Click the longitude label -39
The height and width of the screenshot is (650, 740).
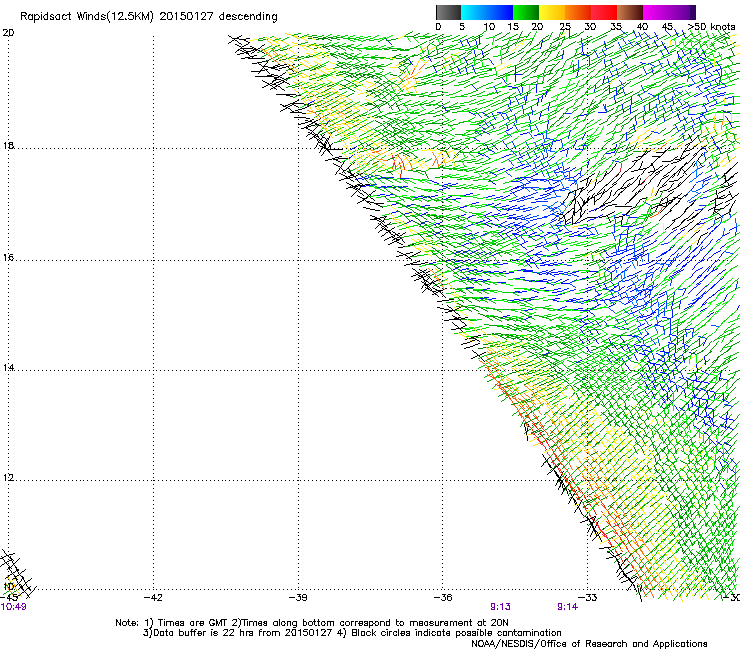click(298, 598)
